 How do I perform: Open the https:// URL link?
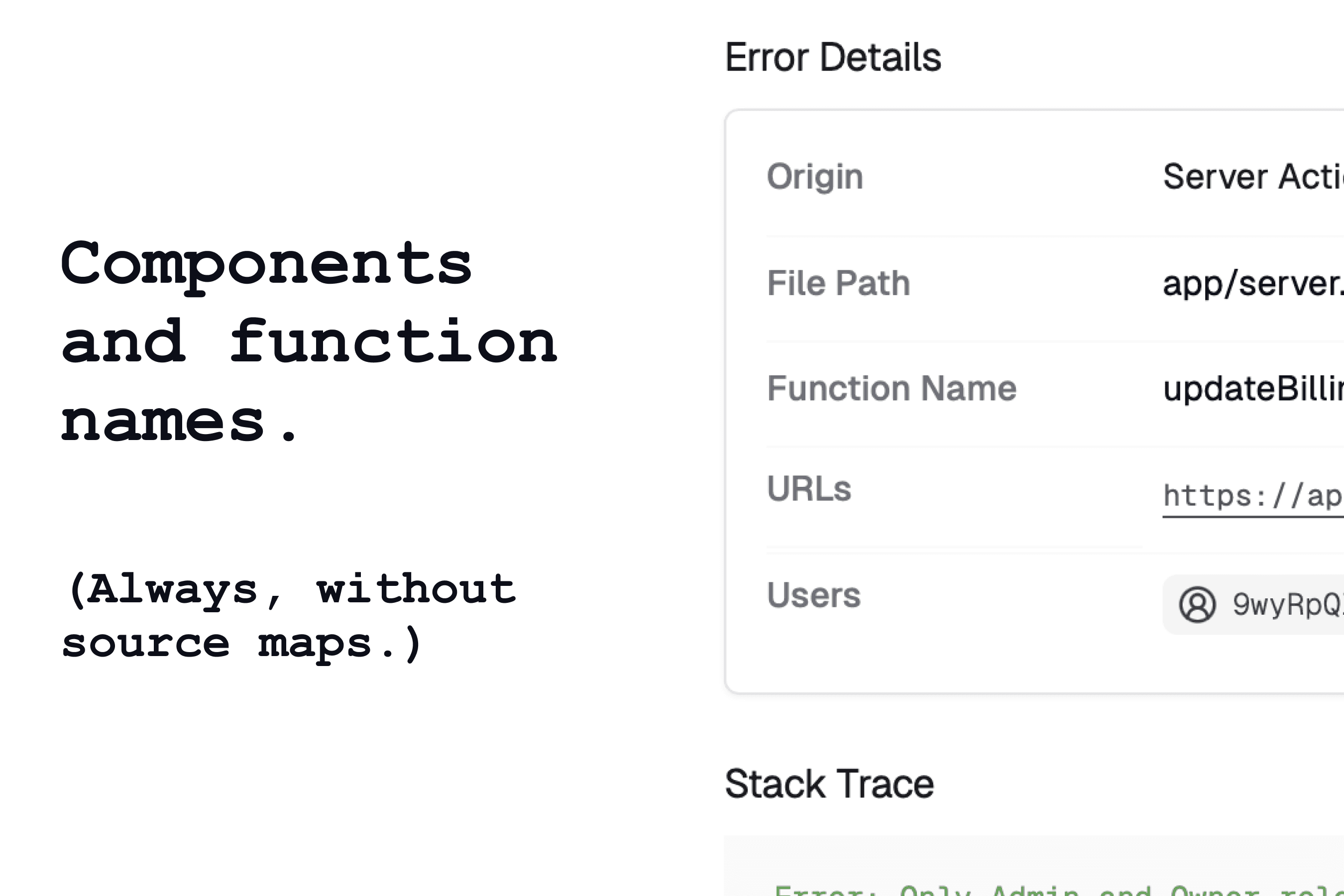pos(1252,496)
